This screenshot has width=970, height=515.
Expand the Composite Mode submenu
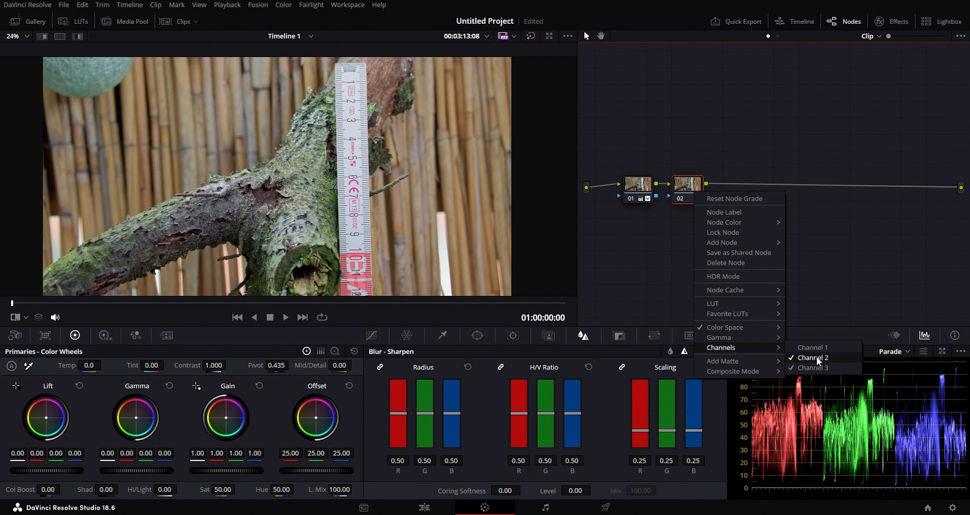click(x=740, y=371)
